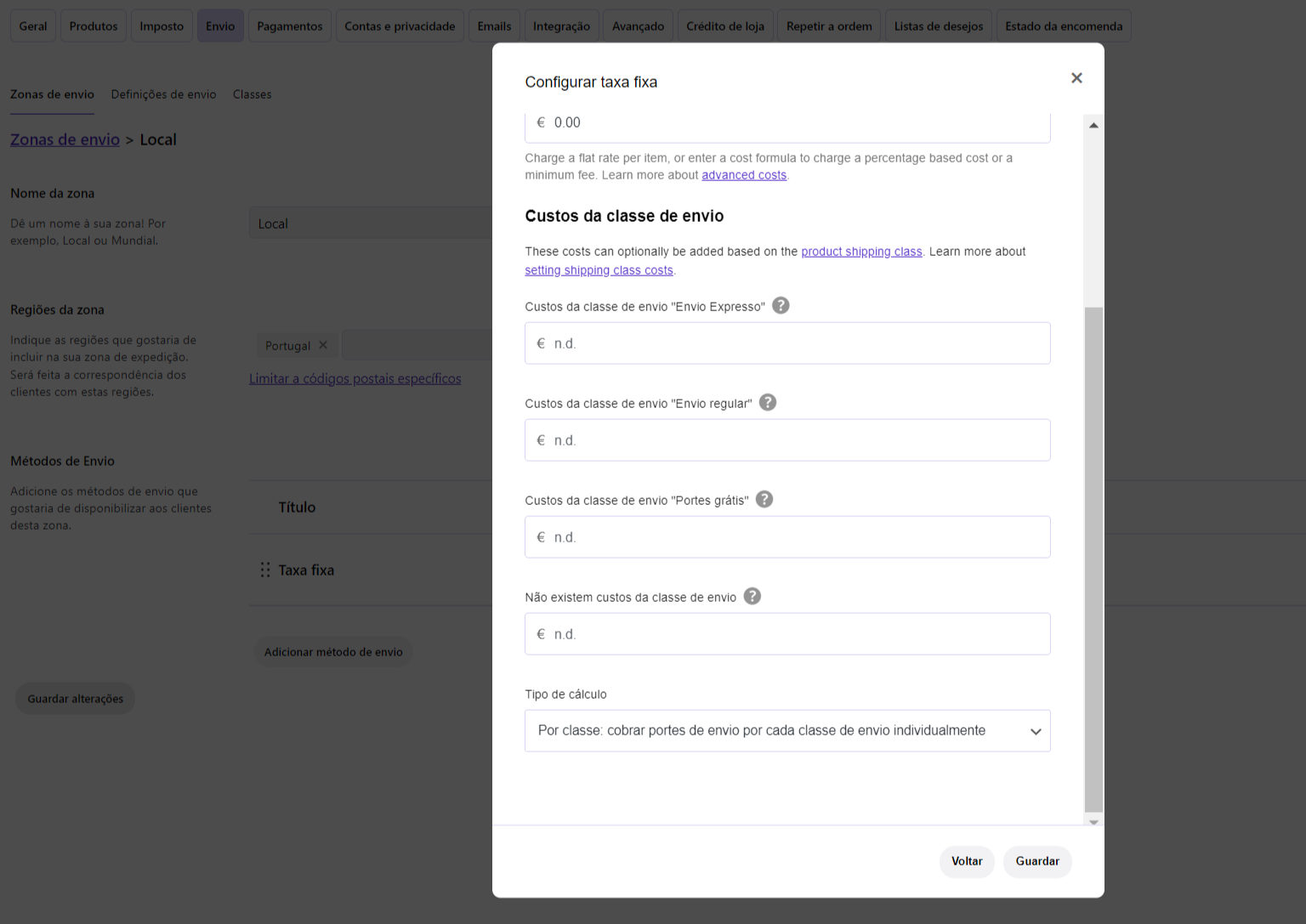This screenshot has height=924, width=1306.
Task: Open help for "Portes grátis" class cost
Action: (764, 499)
